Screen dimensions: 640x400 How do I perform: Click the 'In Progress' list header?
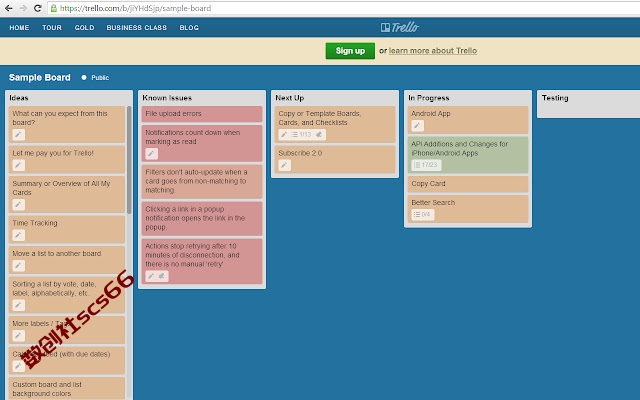tap(429, 98)
